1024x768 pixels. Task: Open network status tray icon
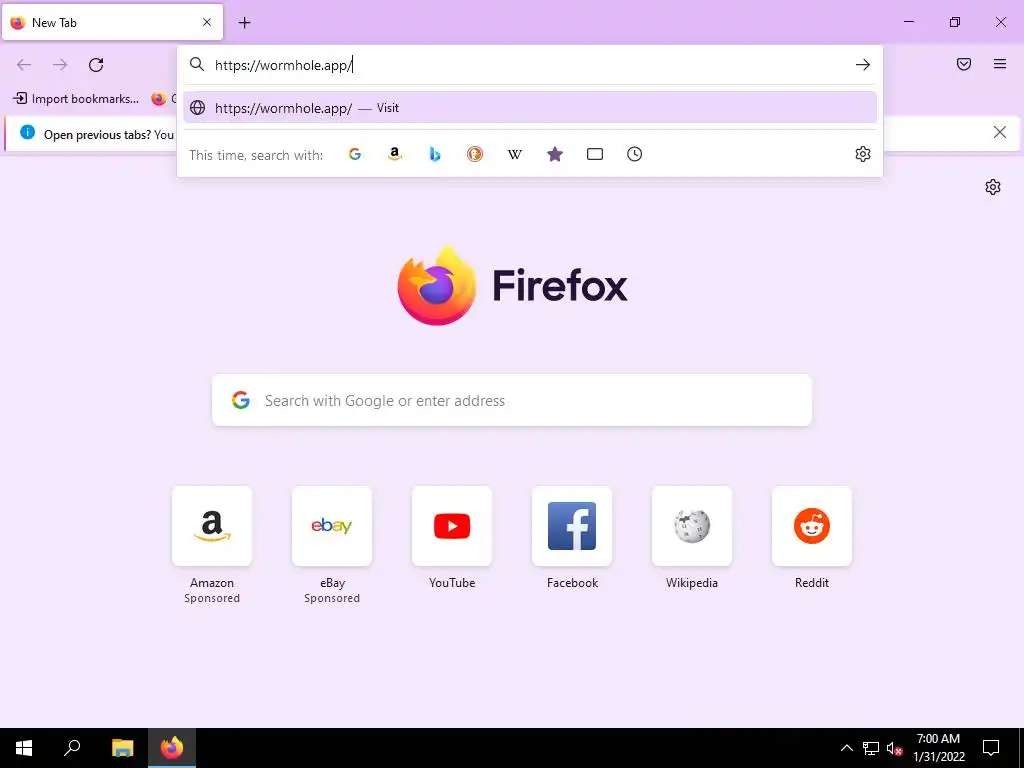click(871, 748)
